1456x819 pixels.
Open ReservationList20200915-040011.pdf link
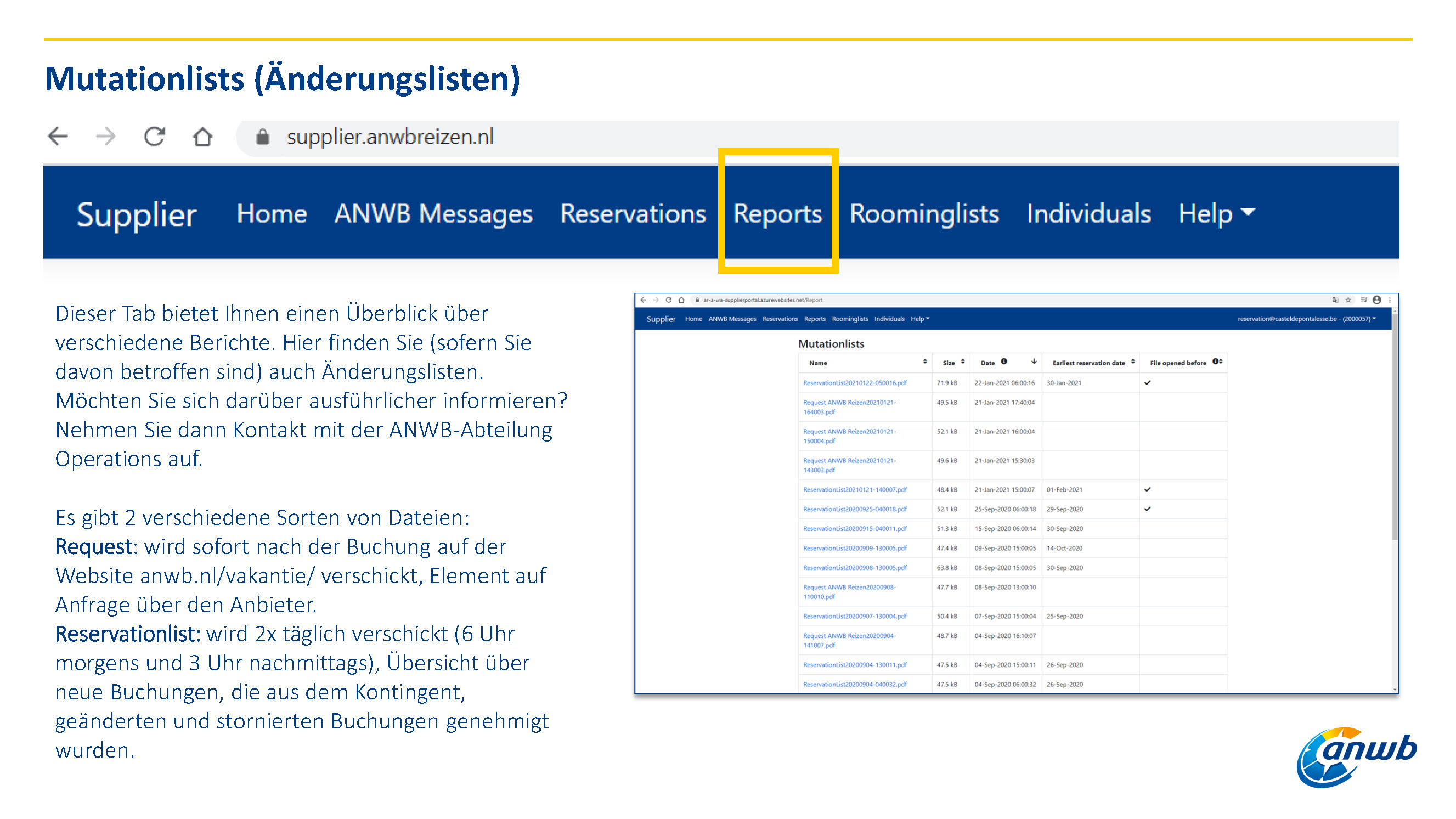[855, 528]
